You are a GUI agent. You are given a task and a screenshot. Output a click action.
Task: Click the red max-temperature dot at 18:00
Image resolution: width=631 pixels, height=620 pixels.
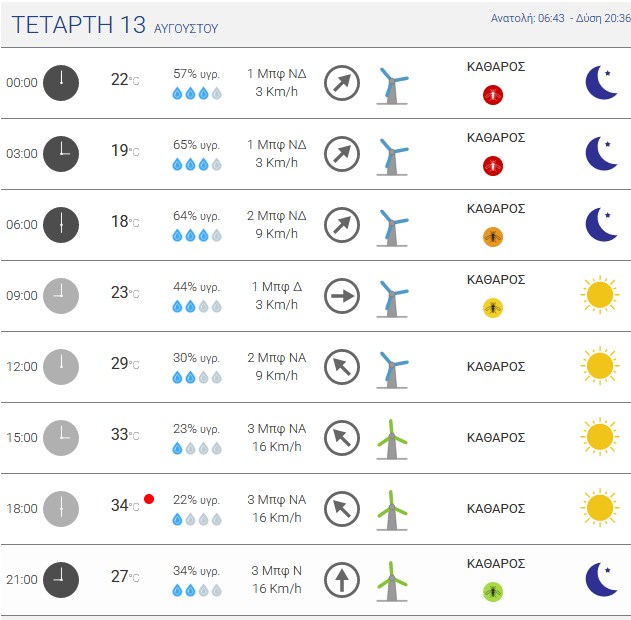tap(149, 499)
